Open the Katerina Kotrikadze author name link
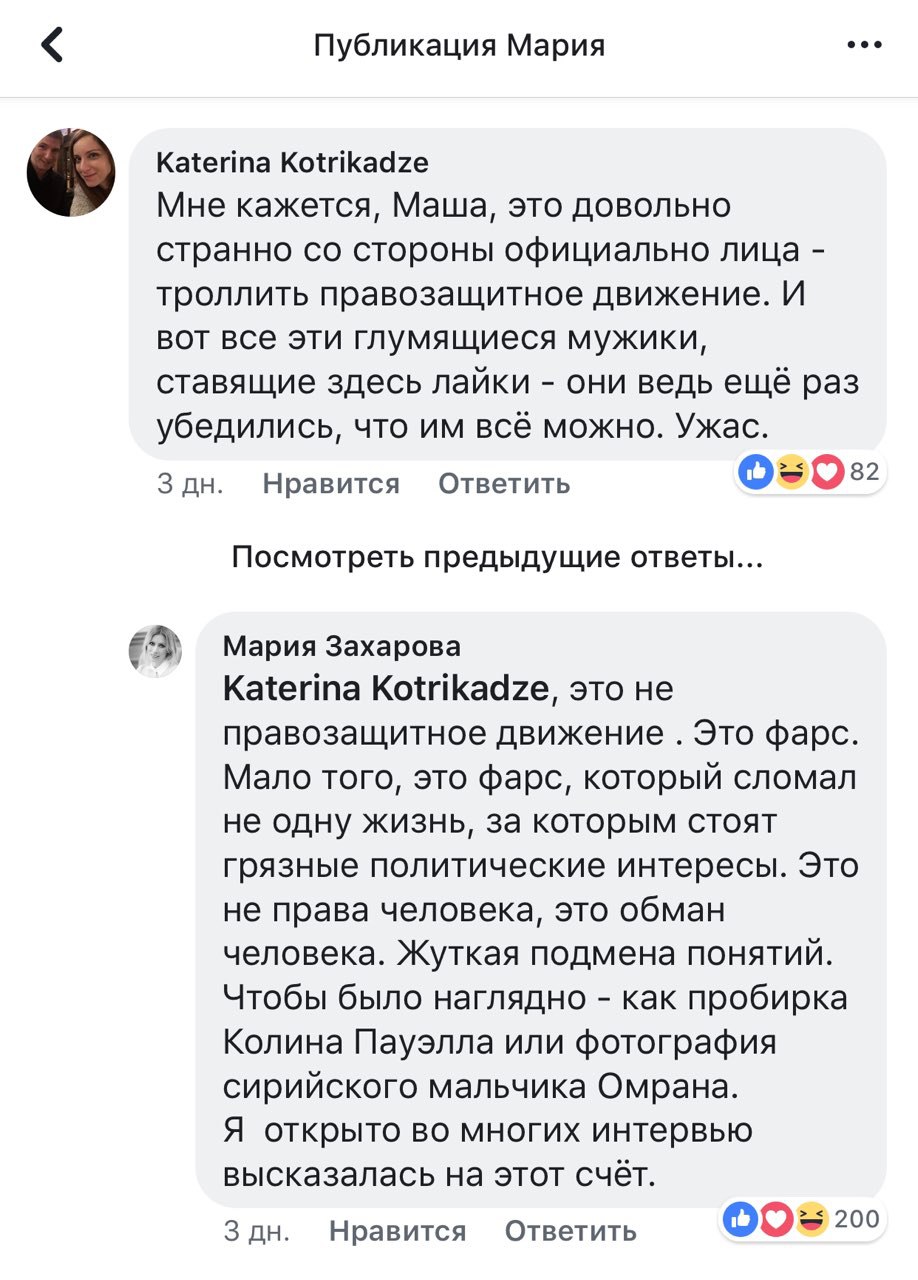Image resolution: width=918 pixels, height=1280 pixels. [x=293, y=162]
